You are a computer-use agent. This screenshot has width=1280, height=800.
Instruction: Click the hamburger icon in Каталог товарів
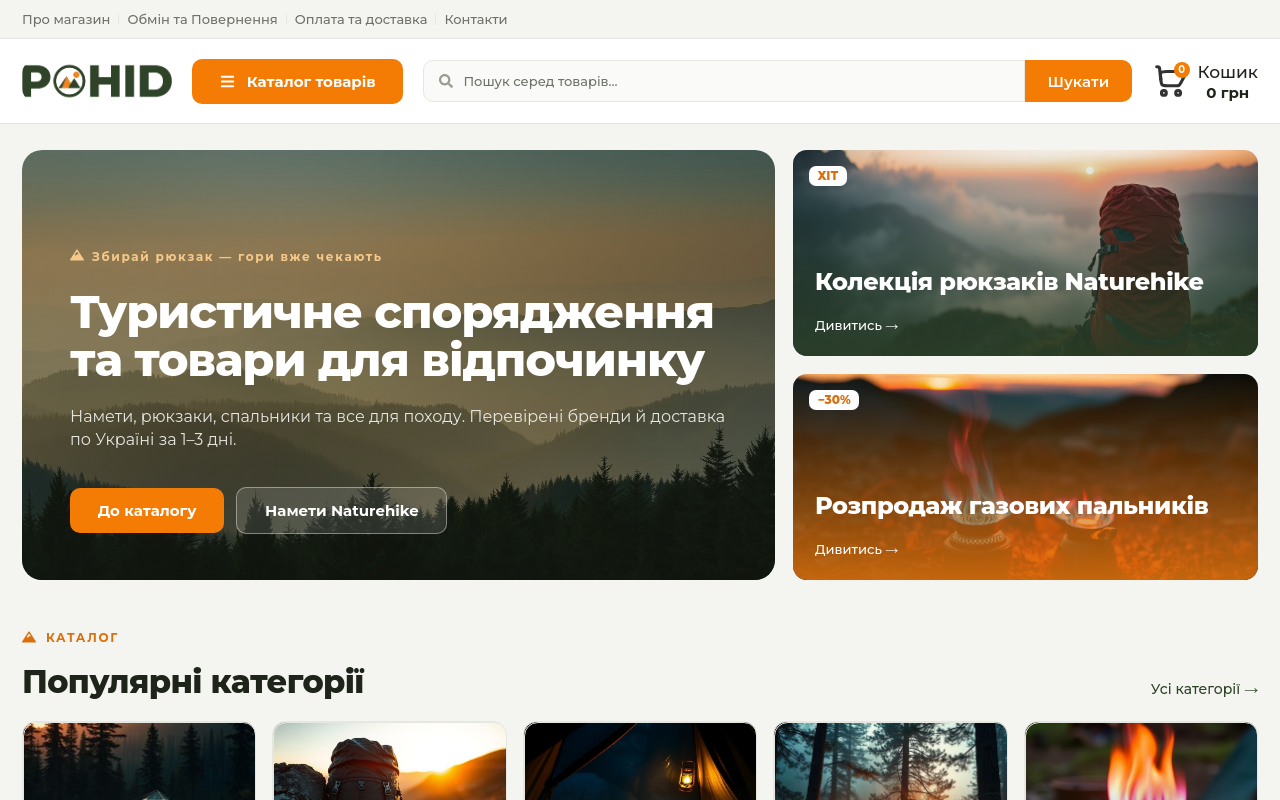coord(227,82)
